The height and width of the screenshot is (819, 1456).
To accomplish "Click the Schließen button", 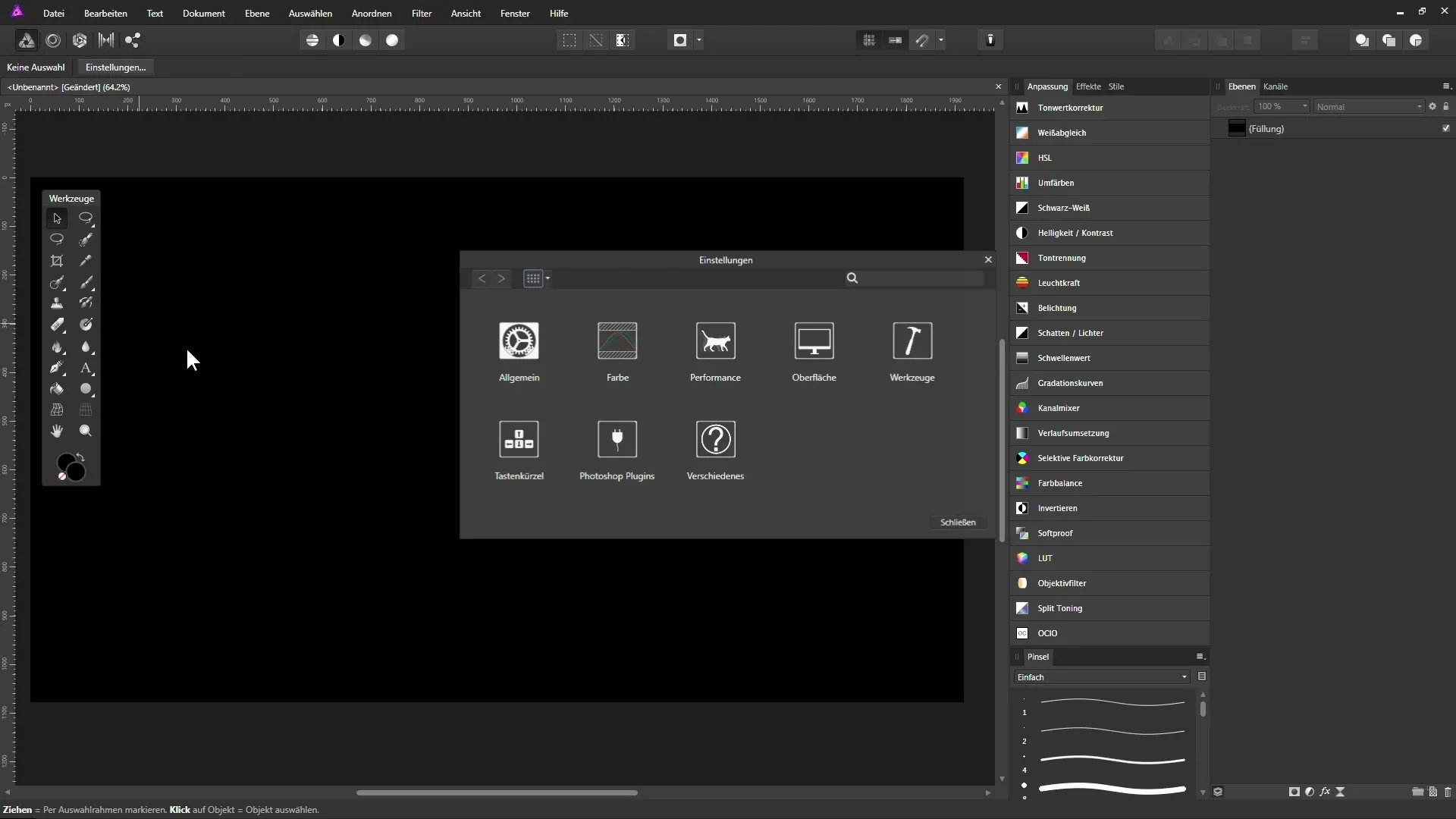I will (957, 522).
